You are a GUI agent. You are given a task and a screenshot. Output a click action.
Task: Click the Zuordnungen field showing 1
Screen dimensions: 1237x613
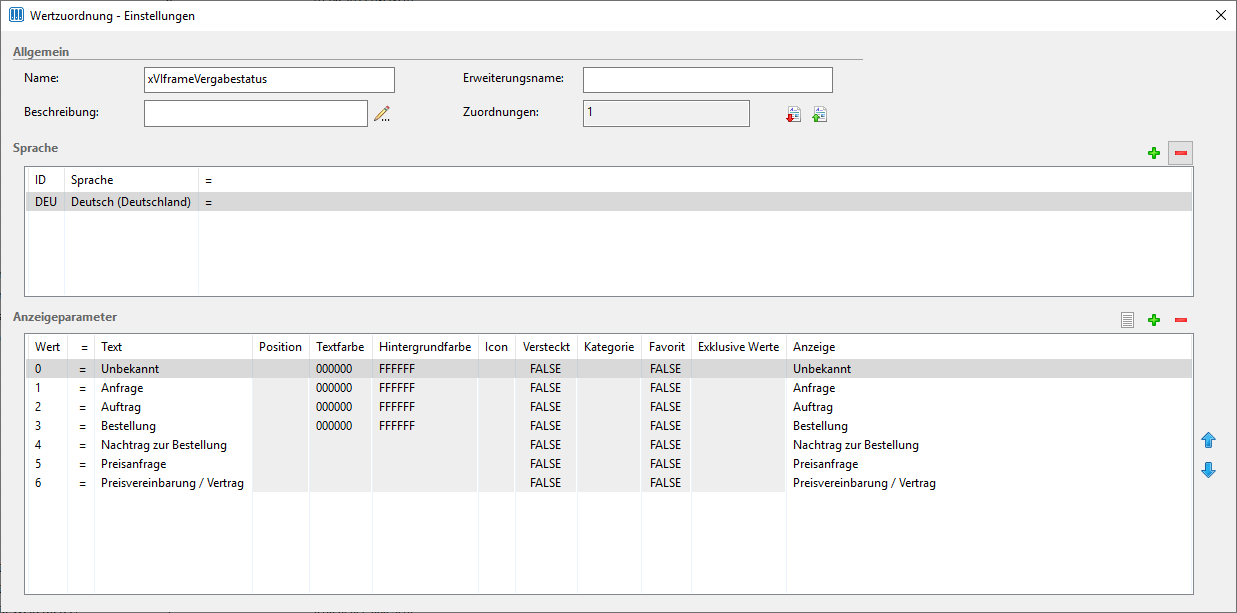(x=666, y=113)
